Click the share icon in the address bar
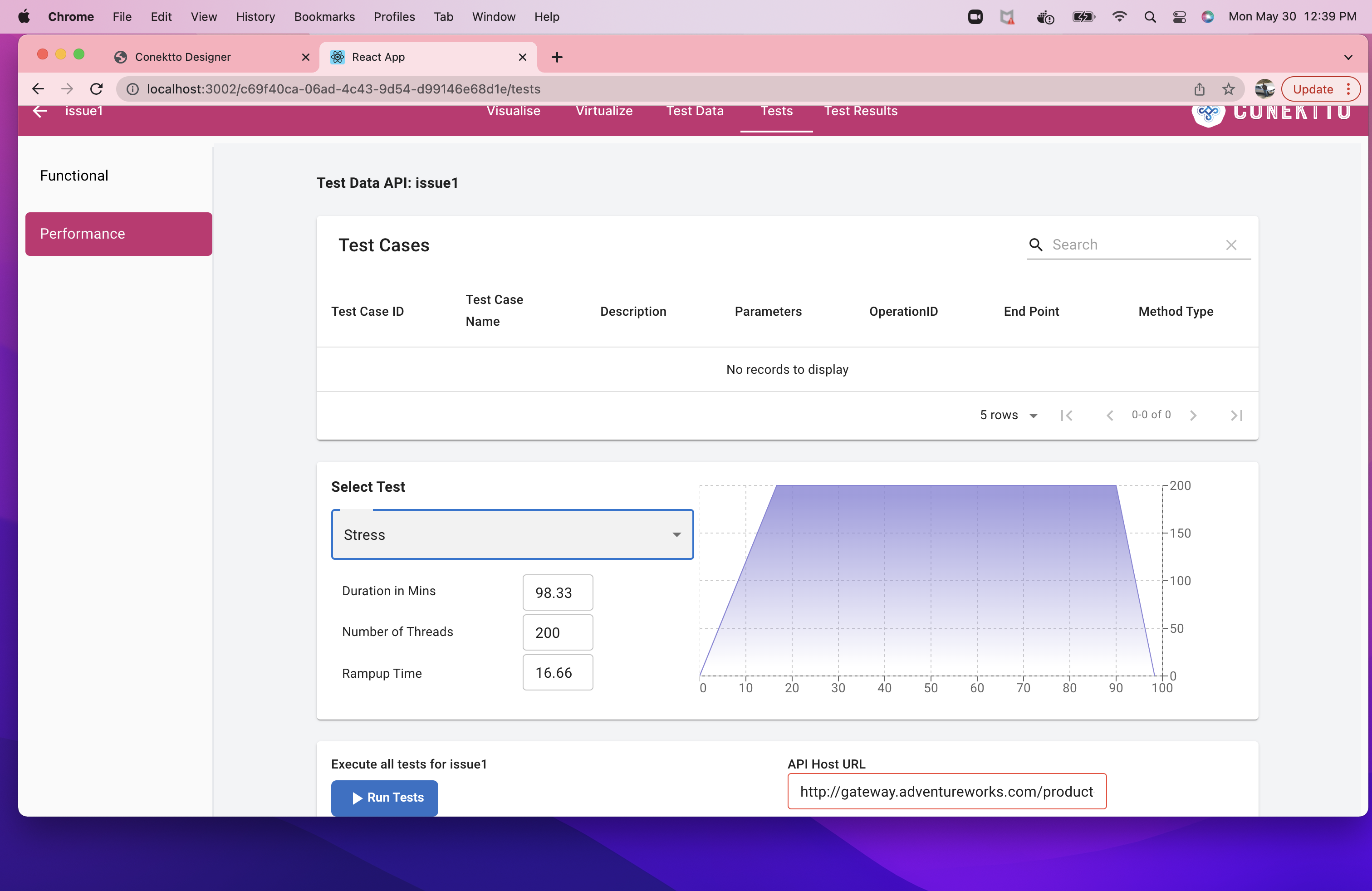Viewport: 1372px width, 891px height. click(1199, 89)
